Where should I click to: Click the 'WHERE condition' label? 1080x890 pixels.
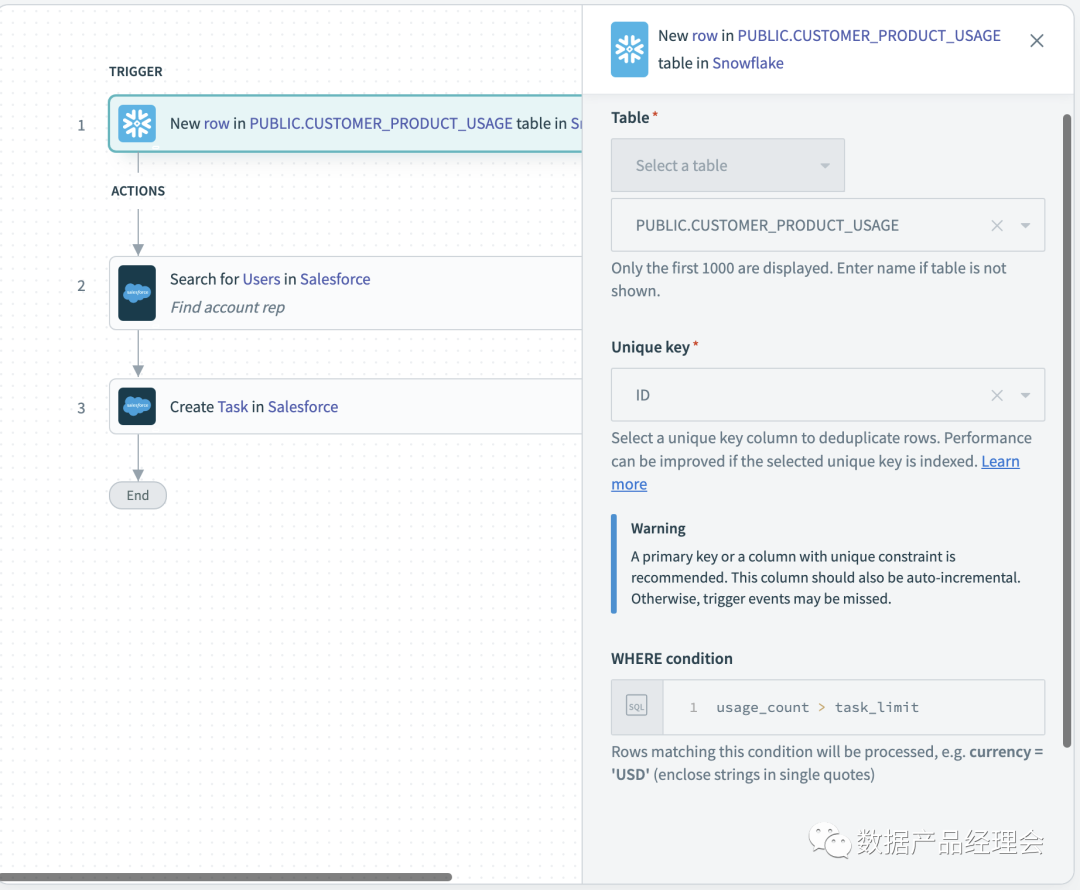(x=672, y=659)
